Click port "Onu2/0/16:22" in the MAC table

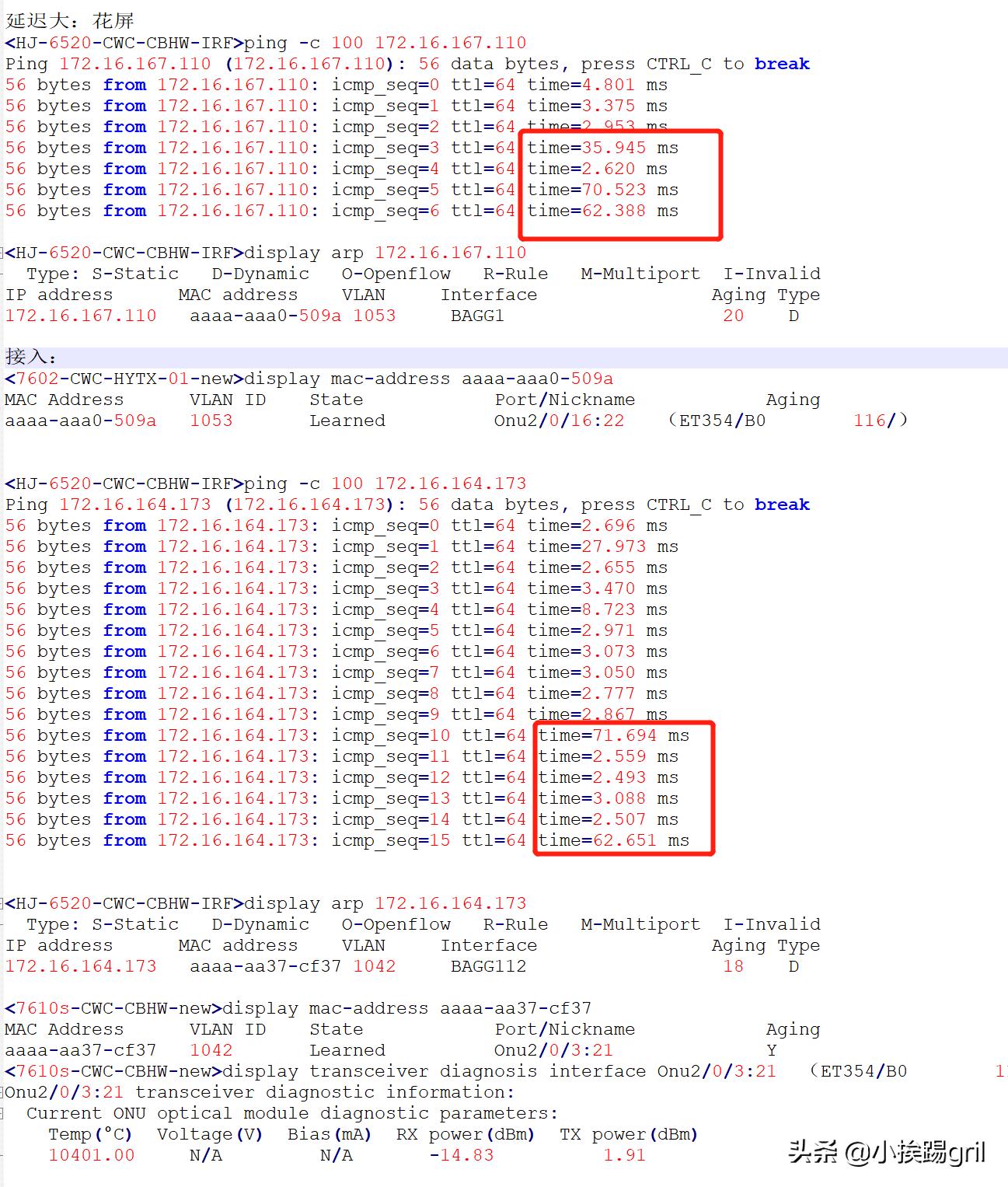point(559,421)
